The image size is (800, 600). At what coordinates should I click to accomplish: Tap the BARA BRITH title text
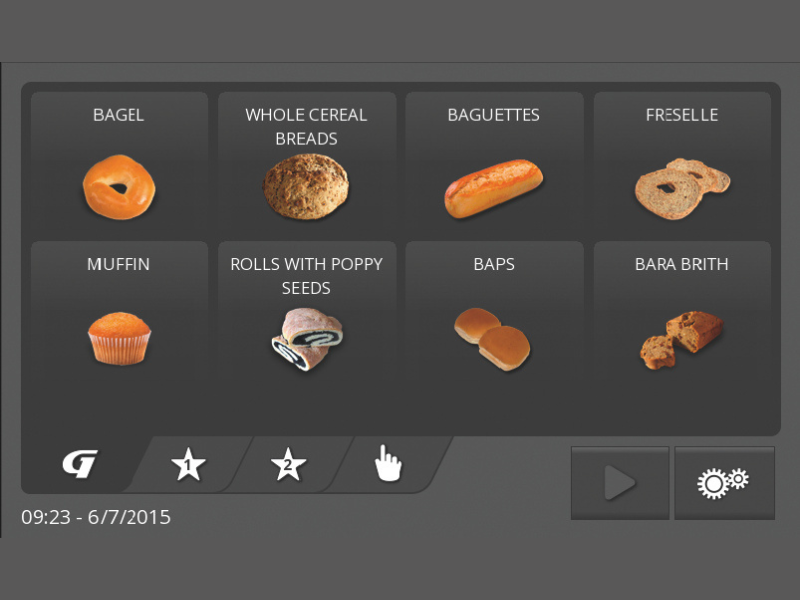682,264
